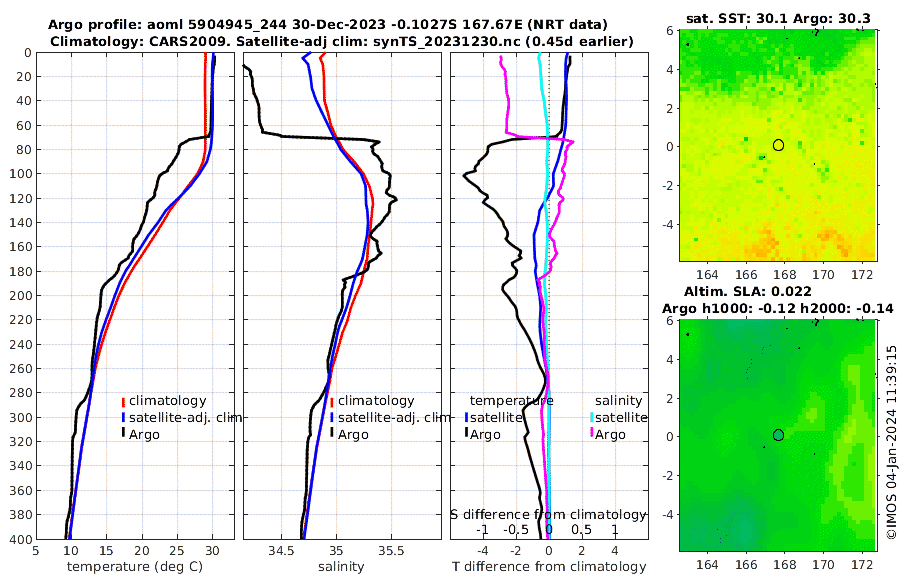This screenshot has width=900, height=580.
Task: Click the 'Altim. SLA: 0.022' heading
Action: (747, 291)
